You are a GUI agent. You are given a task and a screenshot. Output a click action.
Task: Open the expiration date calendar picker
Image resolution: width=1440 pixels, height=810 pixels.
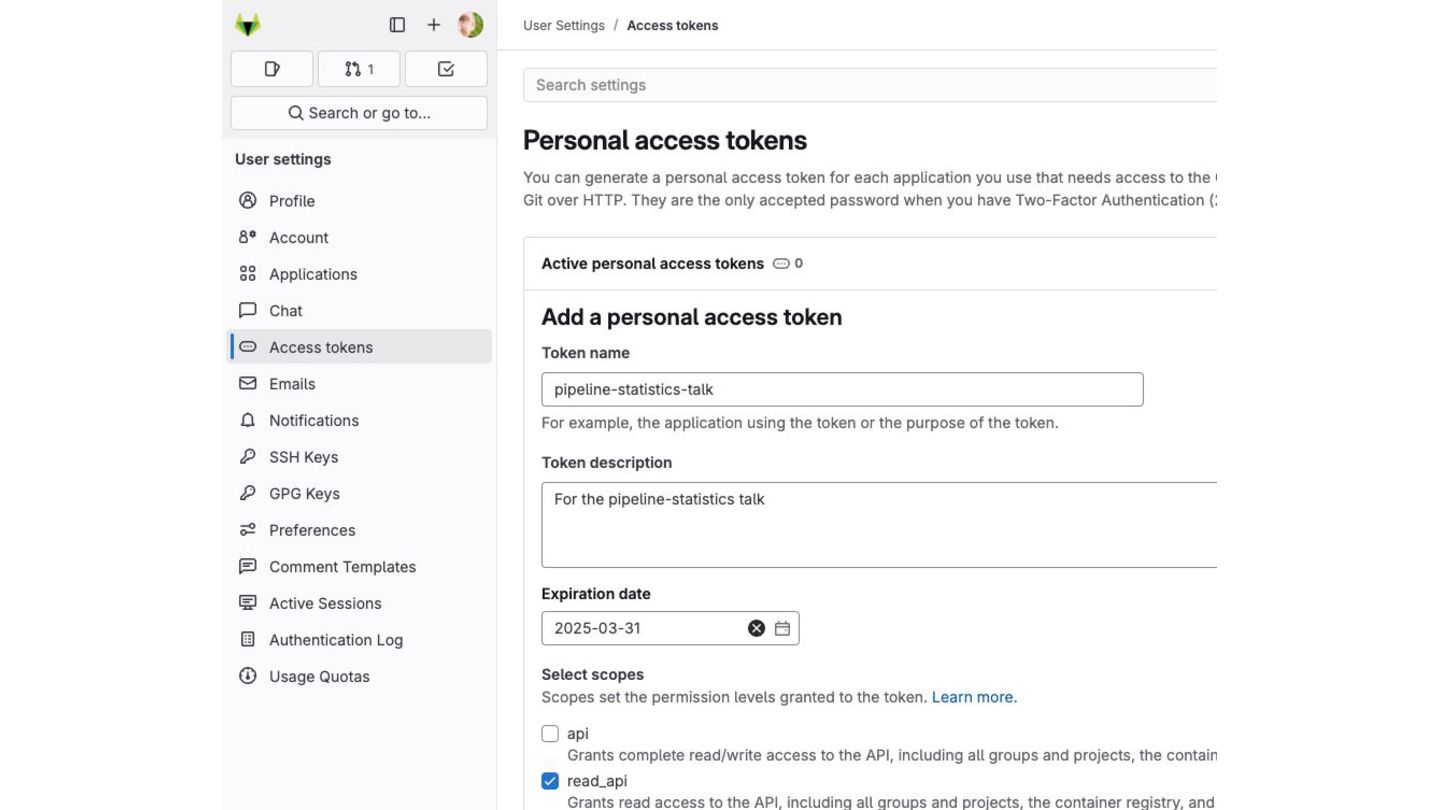[x=782, y=628]
